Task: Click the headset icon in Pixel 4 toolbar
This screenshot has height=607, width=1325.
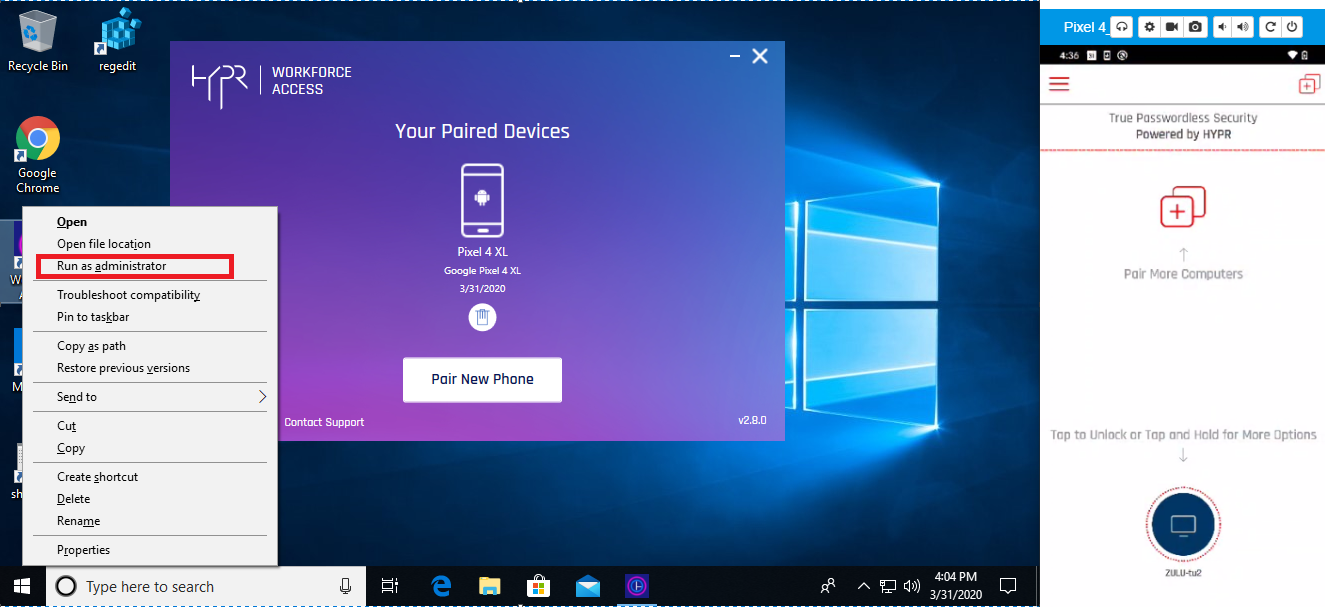Action: [x=1122, y=27]
